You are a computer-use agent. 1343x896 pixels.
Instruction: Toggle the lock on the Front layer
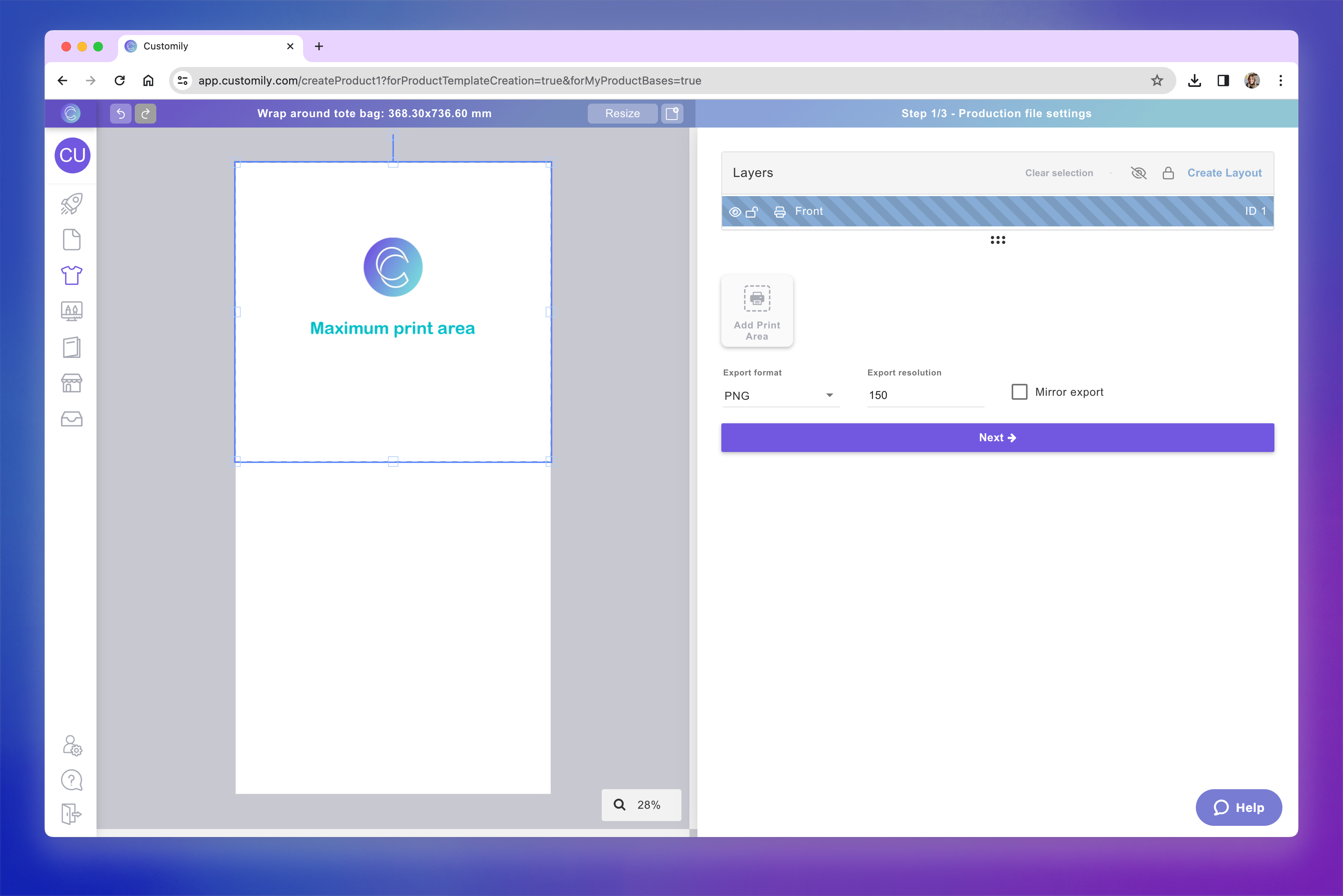[x=752, y=212]
